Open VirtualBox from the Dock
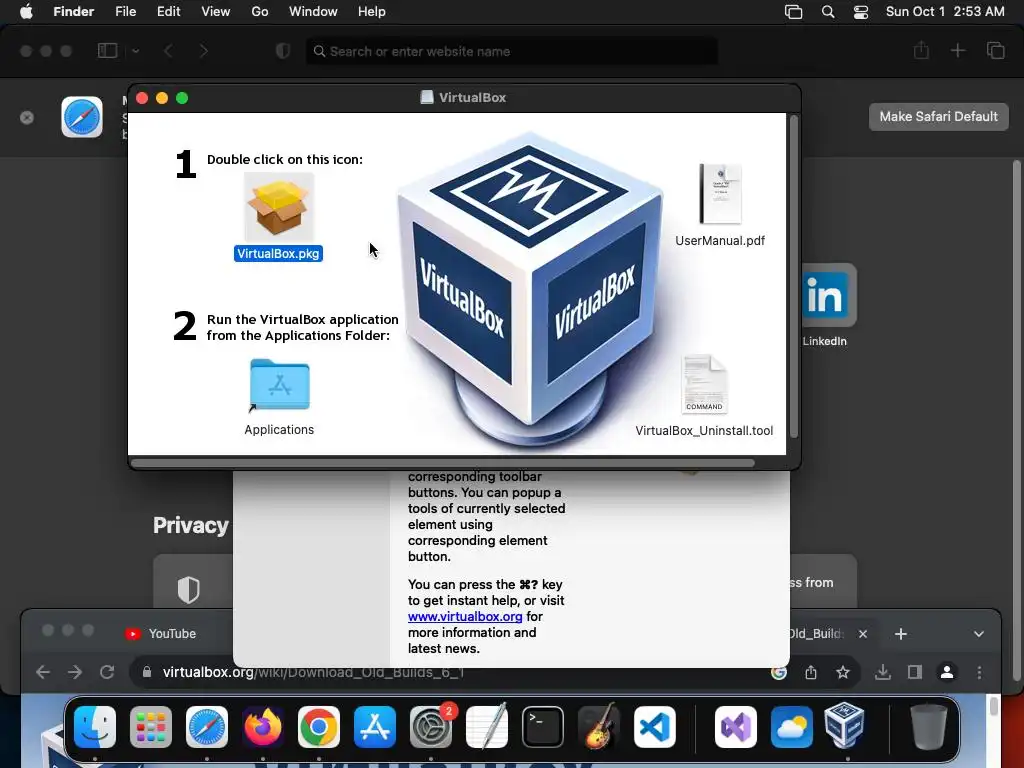The image size is (1024, 768). [x=844, y=726]
